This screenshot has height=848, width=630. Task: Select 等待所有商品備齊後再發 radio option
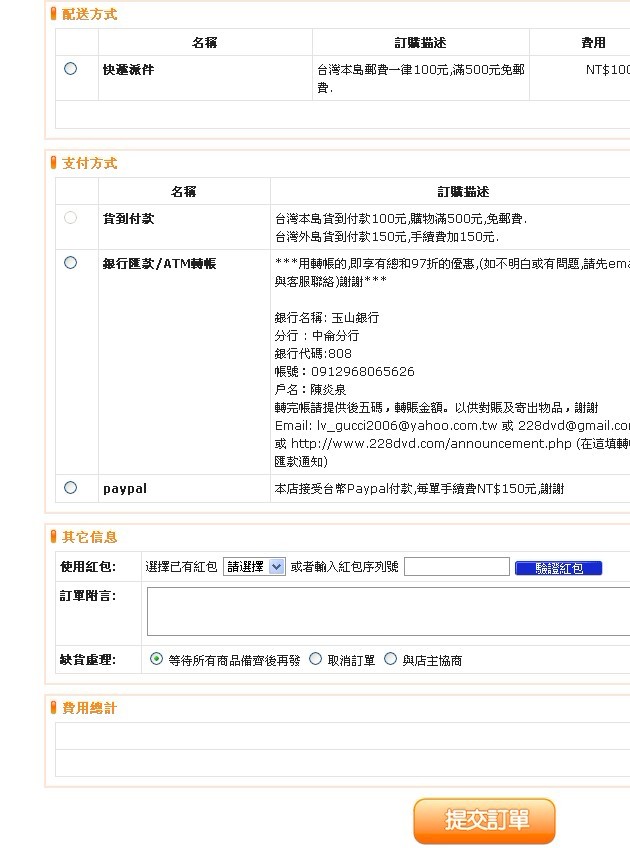[156, 659]
